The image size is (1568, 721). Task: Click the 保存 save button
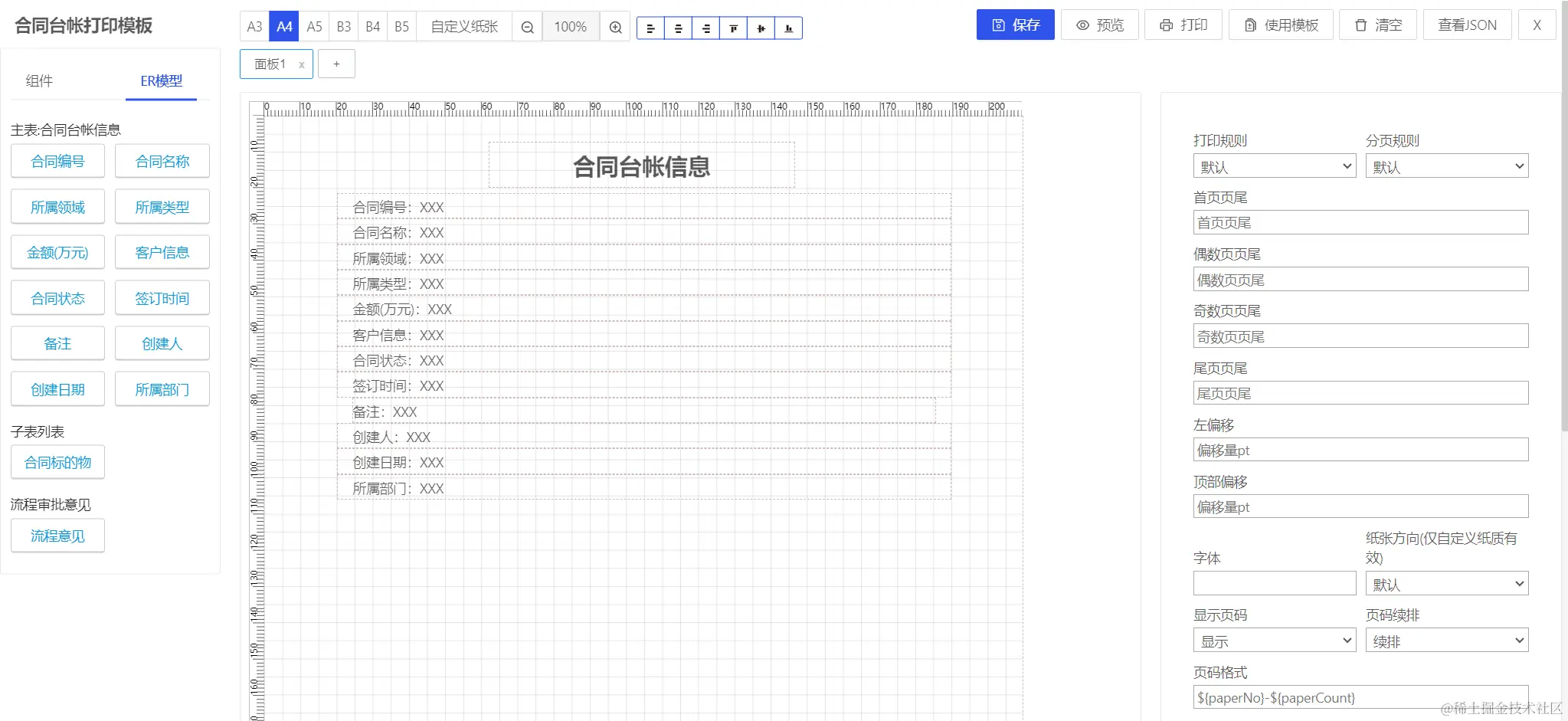(x=1015, y=24)
